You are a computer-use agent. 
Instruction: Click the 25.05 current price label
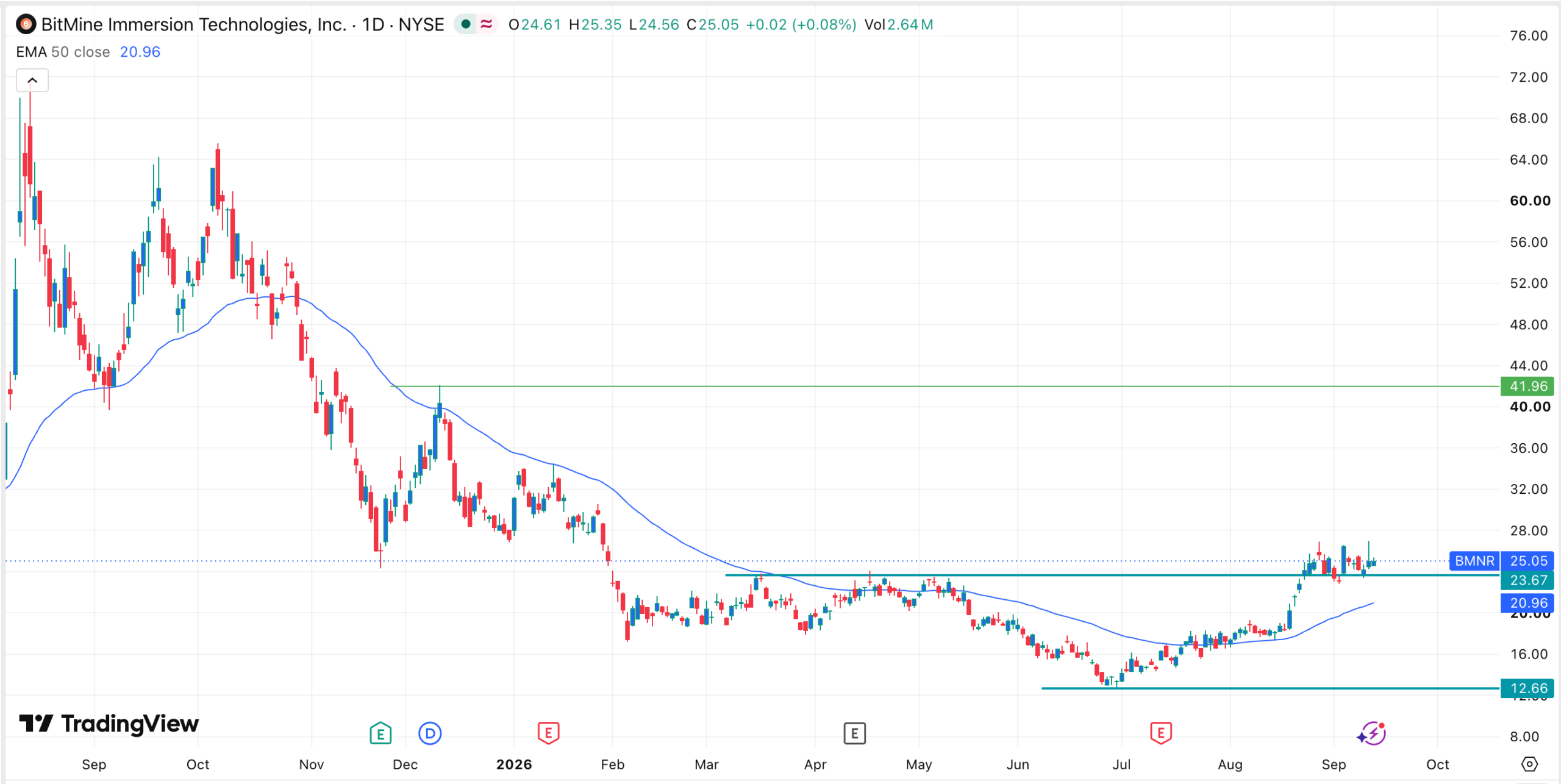coord(1527,561)
